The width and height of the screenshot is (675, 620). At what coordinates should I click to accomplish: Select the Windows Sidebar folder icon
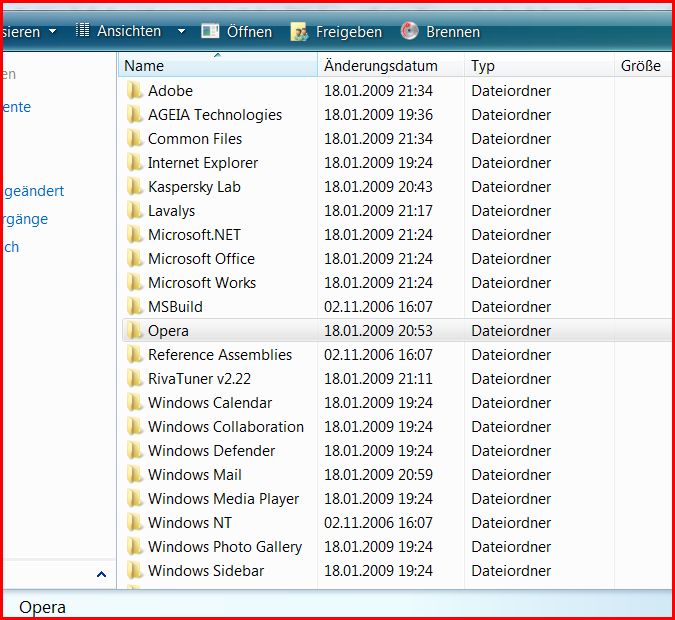[x=135, y=570]
